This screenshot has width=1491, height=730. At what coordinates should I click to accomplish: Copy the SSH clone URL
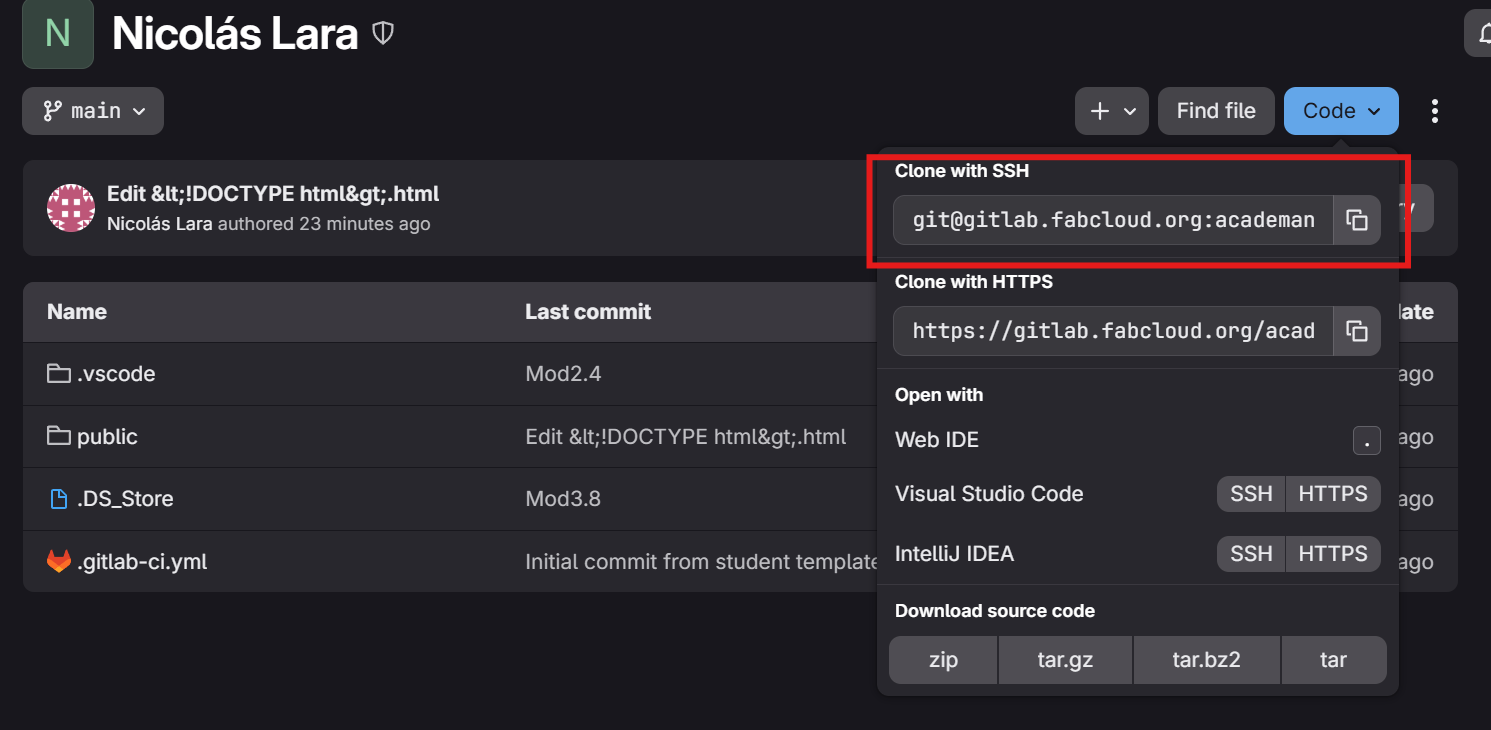(x=1357, y=221)
